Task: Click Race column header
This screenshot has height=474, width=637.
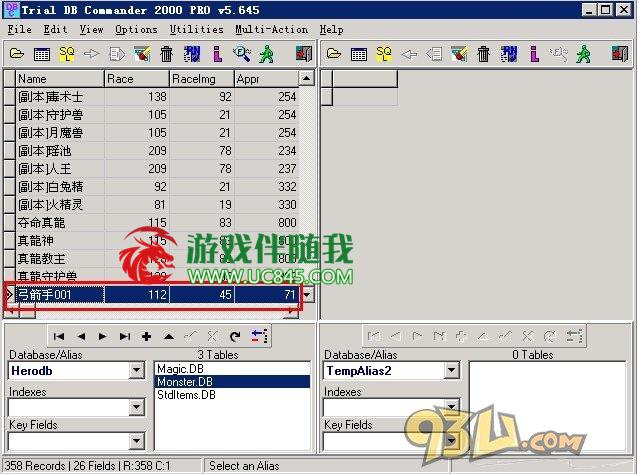Action: [137, 79]
